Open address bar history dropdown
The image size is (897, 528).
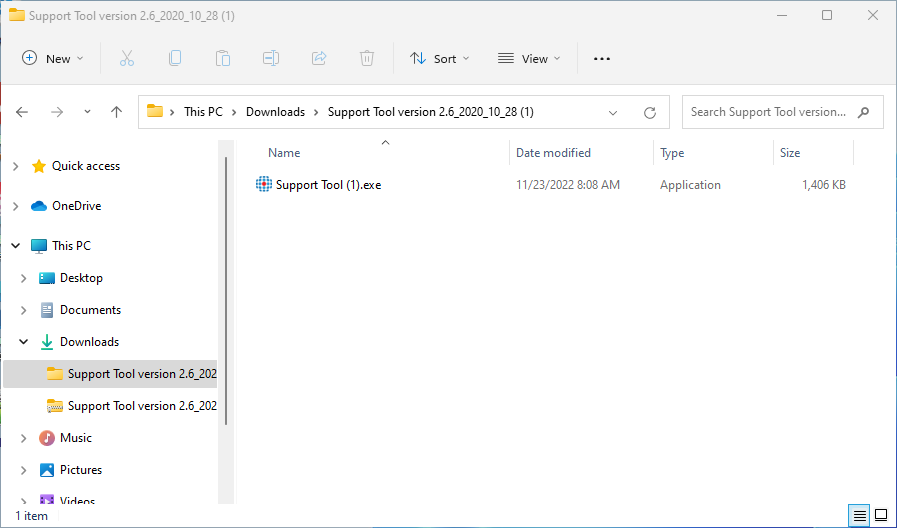[x=613, y=113]
